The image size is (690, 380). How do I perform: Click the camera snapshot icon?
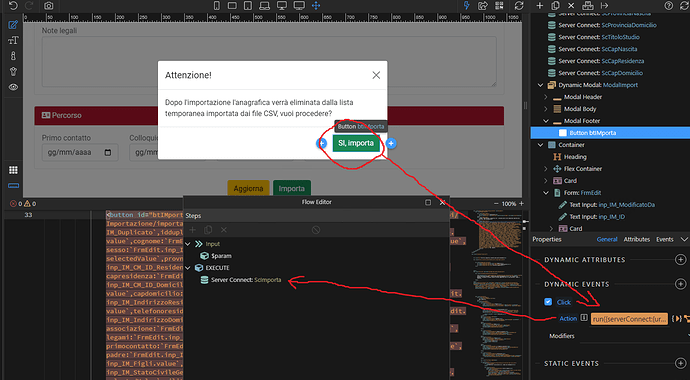point(48,6)
